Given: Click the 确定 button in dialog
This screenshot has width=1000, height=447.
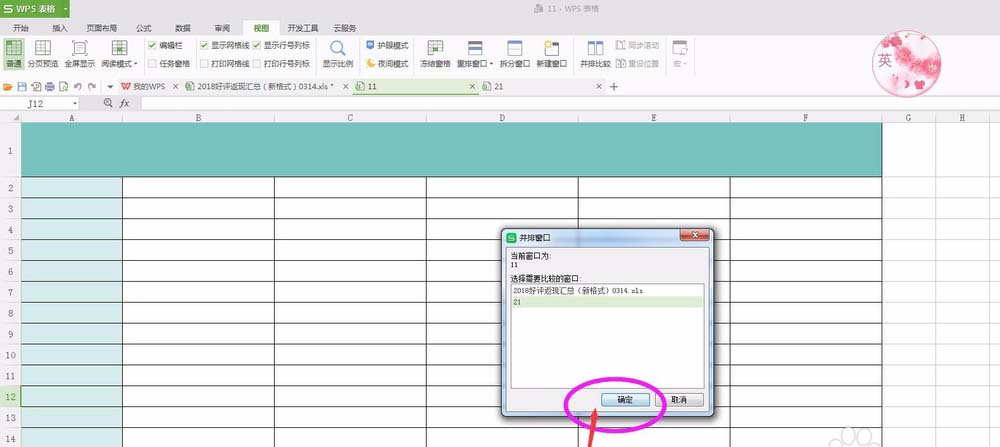Looking at the screenshot, I should point(625,400).
